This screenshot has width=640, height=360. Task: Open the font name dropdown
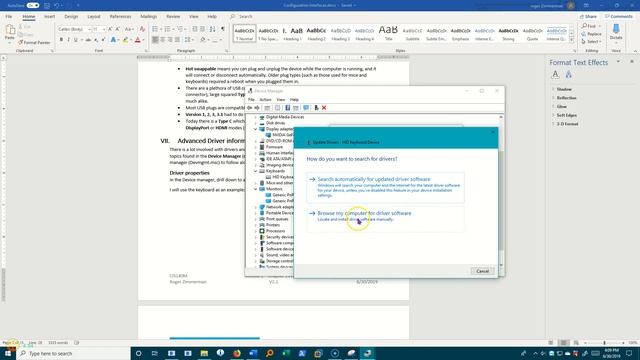(89, 29)
